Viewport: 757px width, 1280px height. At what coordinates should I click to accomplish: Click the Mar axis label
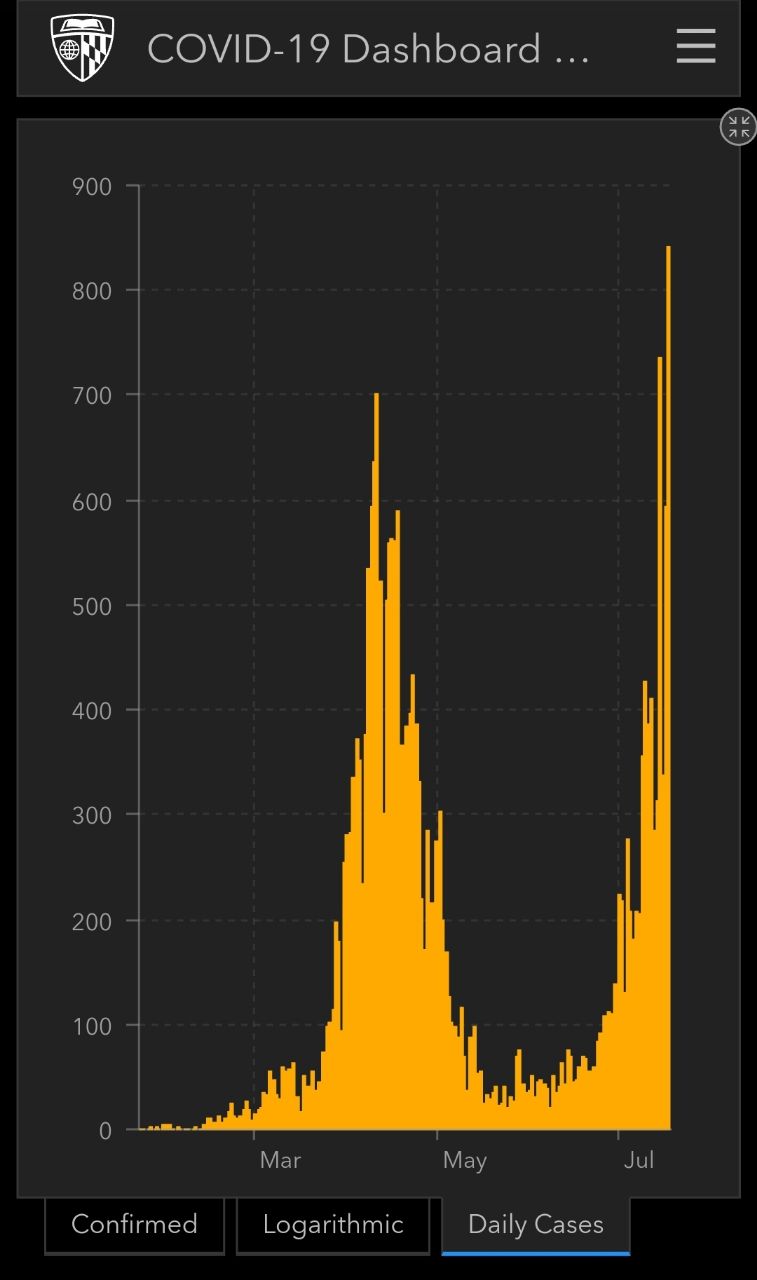click(280, 1160)
